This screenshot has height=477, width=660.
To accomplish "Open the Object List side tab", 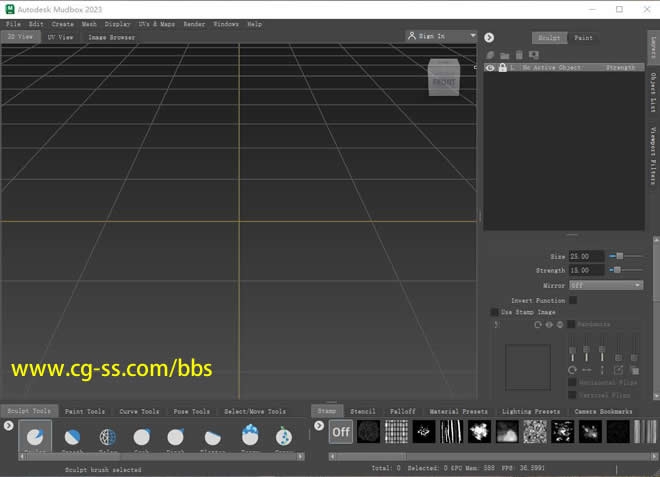I will tap(653, 92).
